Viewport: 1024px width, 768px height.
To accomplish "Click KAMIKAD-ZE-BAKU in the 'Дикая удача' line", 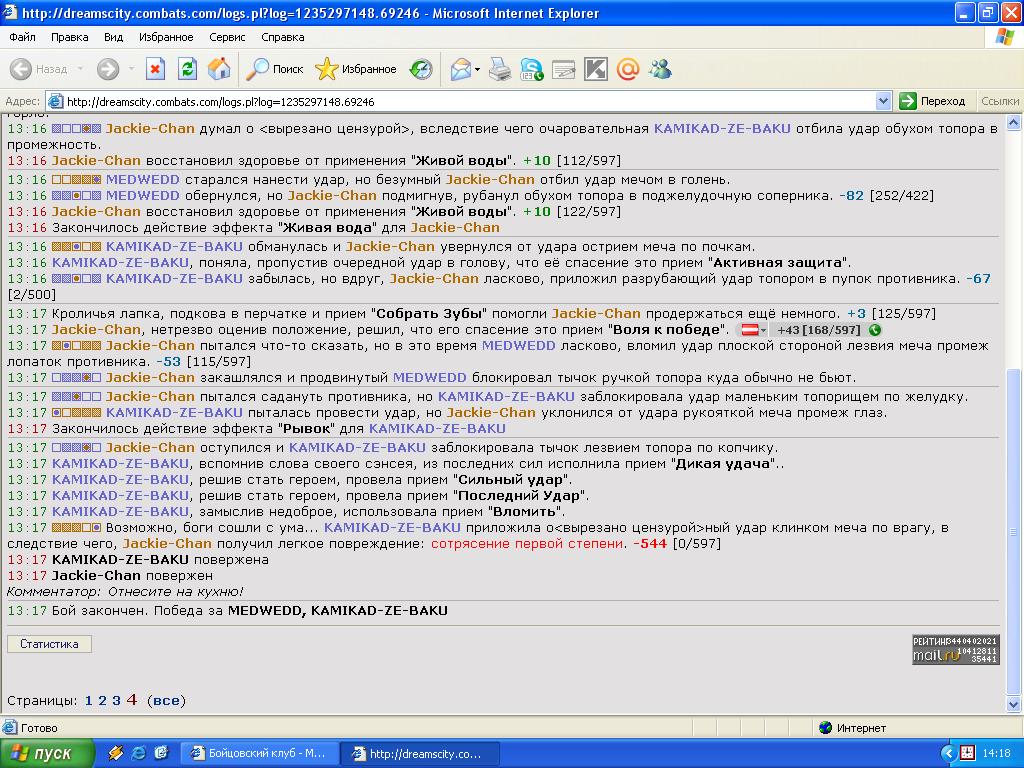I will [120, 464].
